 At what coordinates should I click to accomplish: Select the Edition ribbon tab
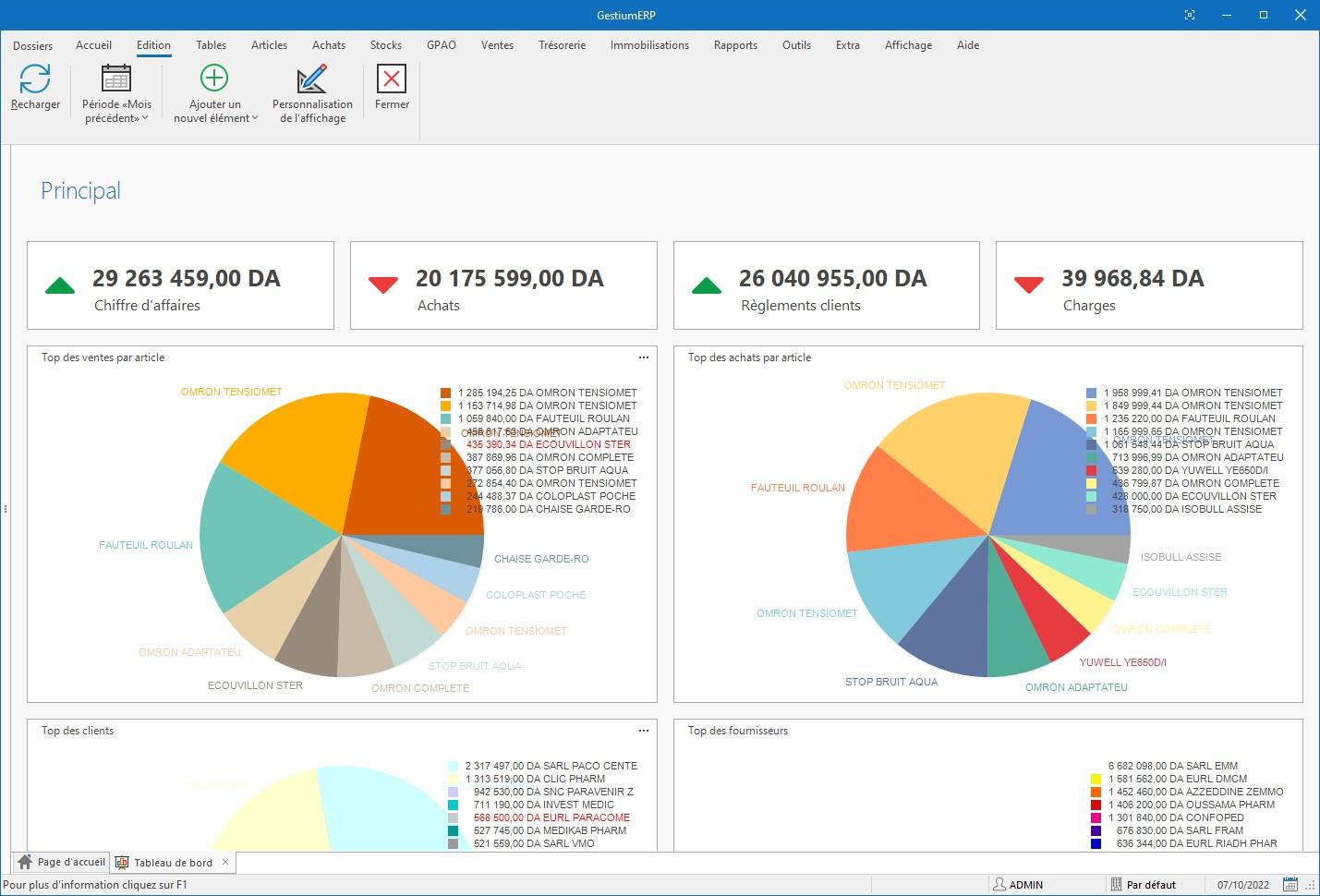(x=153, y=45)
